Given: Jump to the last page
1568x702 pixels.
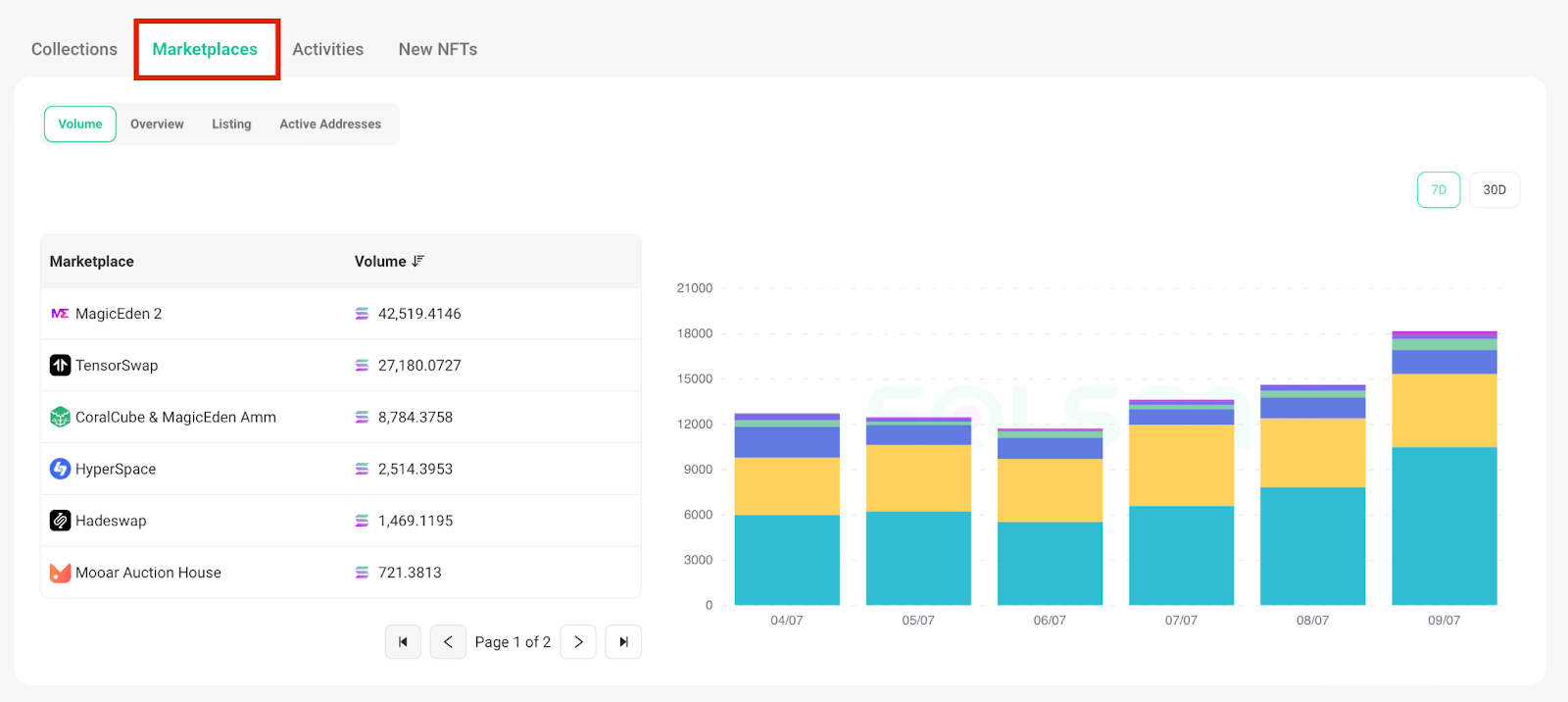Looking at the screenshot, I should coord(623,642).
